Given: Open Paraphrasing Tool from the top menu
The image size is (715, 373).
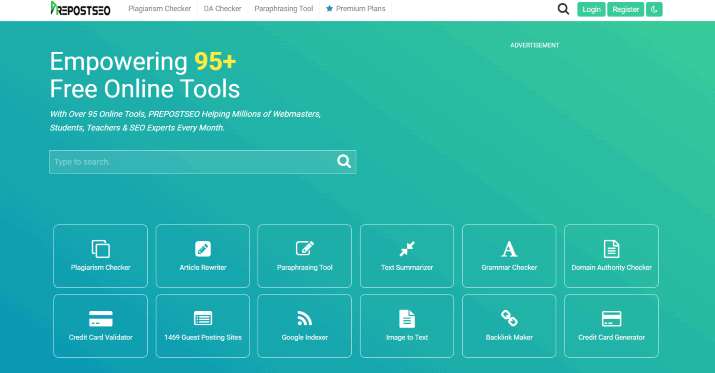Looking at the screenshot, I should tap(284, 9).
